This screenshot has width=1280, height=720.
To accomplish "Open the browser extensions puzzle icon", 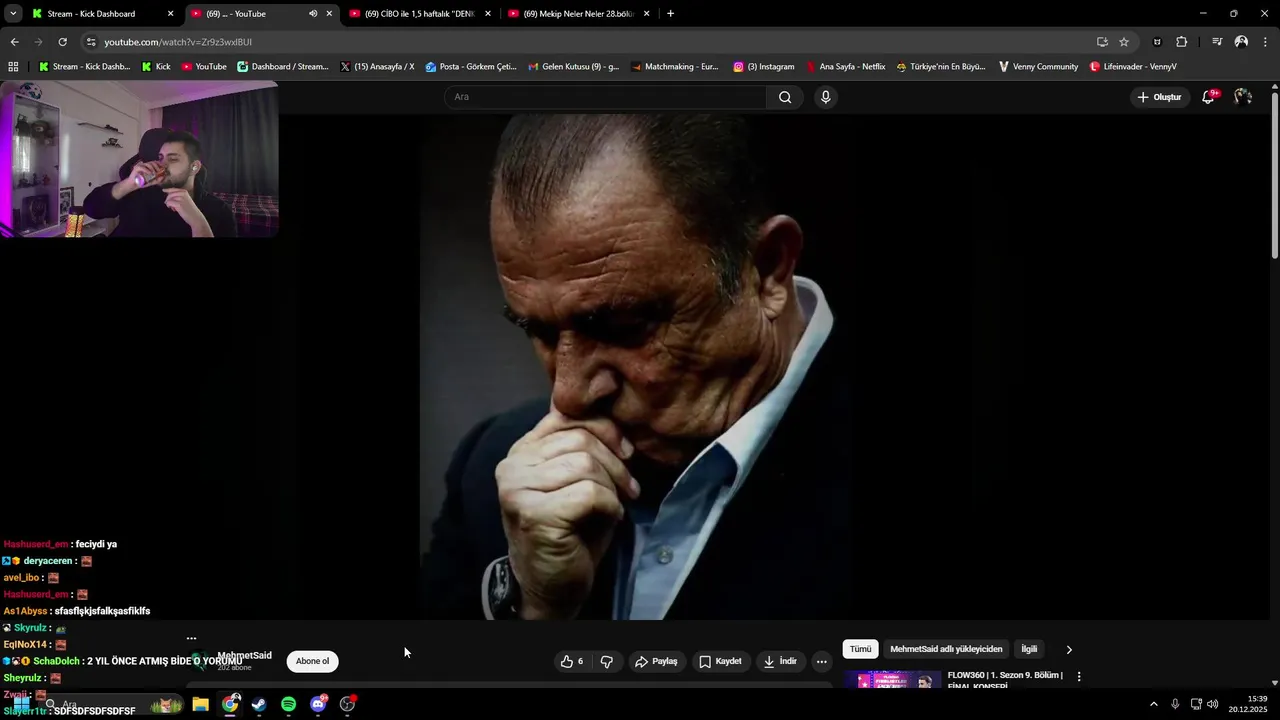I will coord(1182,42).
